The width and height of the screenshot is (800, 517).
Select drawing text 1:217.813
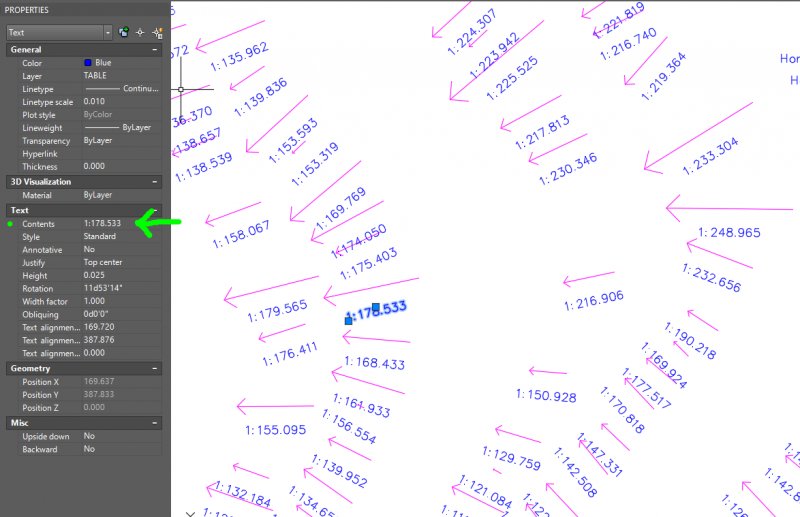542,132
